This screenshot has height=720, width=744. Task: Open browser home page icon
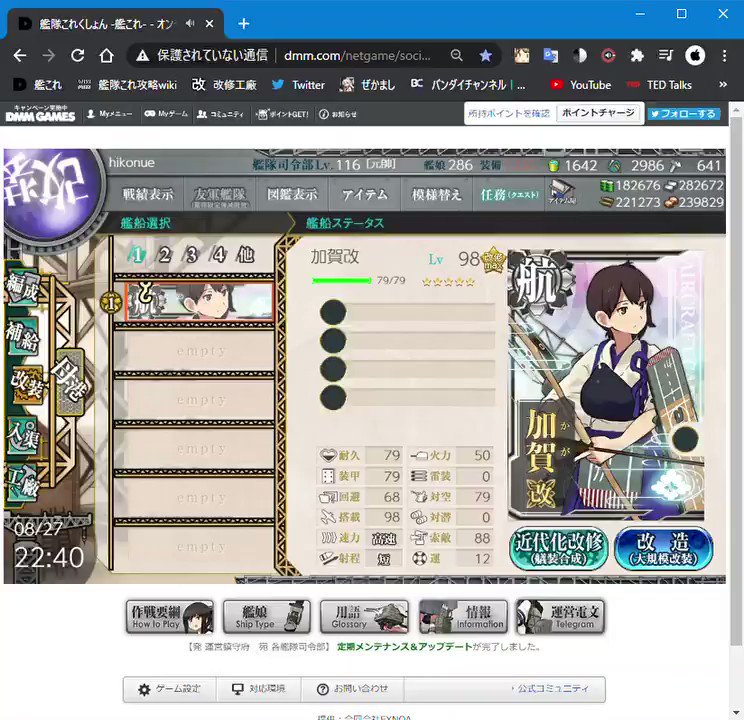[x=106, y=56]
